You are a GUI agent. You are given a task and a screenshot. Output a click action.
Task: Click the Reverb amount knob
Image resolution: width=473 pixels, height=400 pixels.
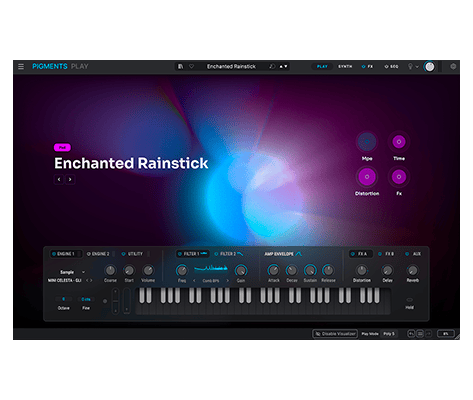click(412, 270)
